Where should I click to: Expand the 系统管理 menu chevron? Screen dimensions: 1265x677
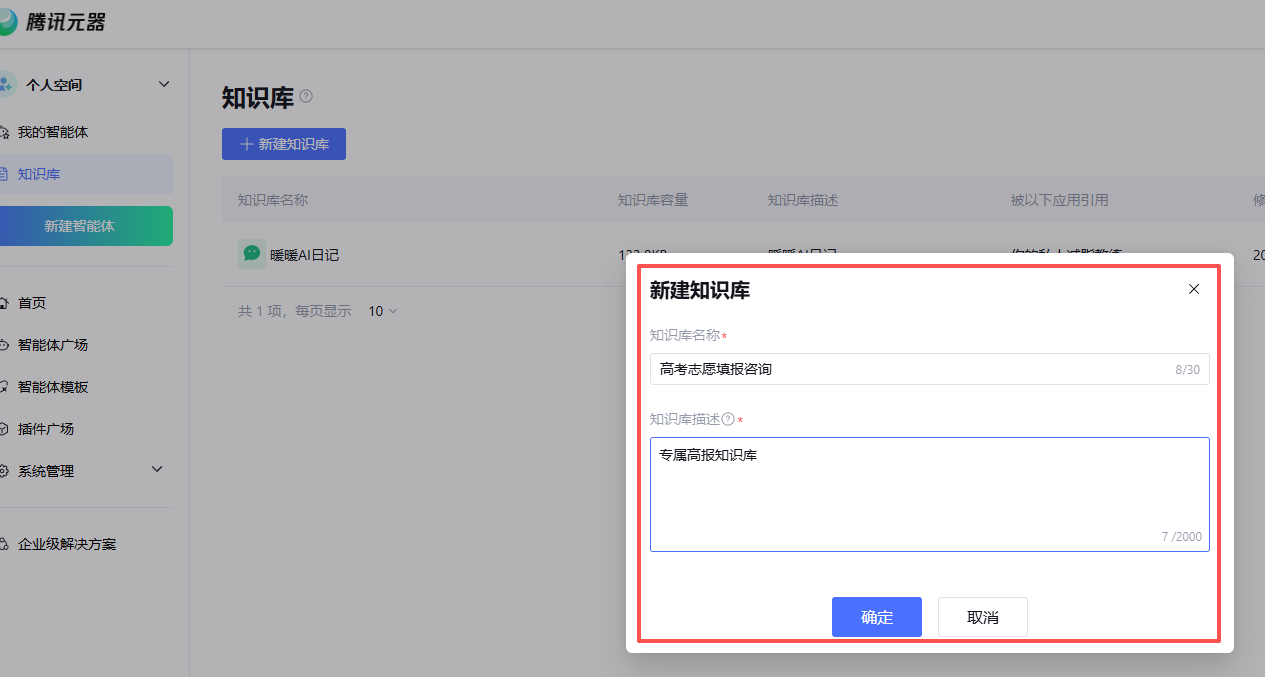(x=157, y=470)
